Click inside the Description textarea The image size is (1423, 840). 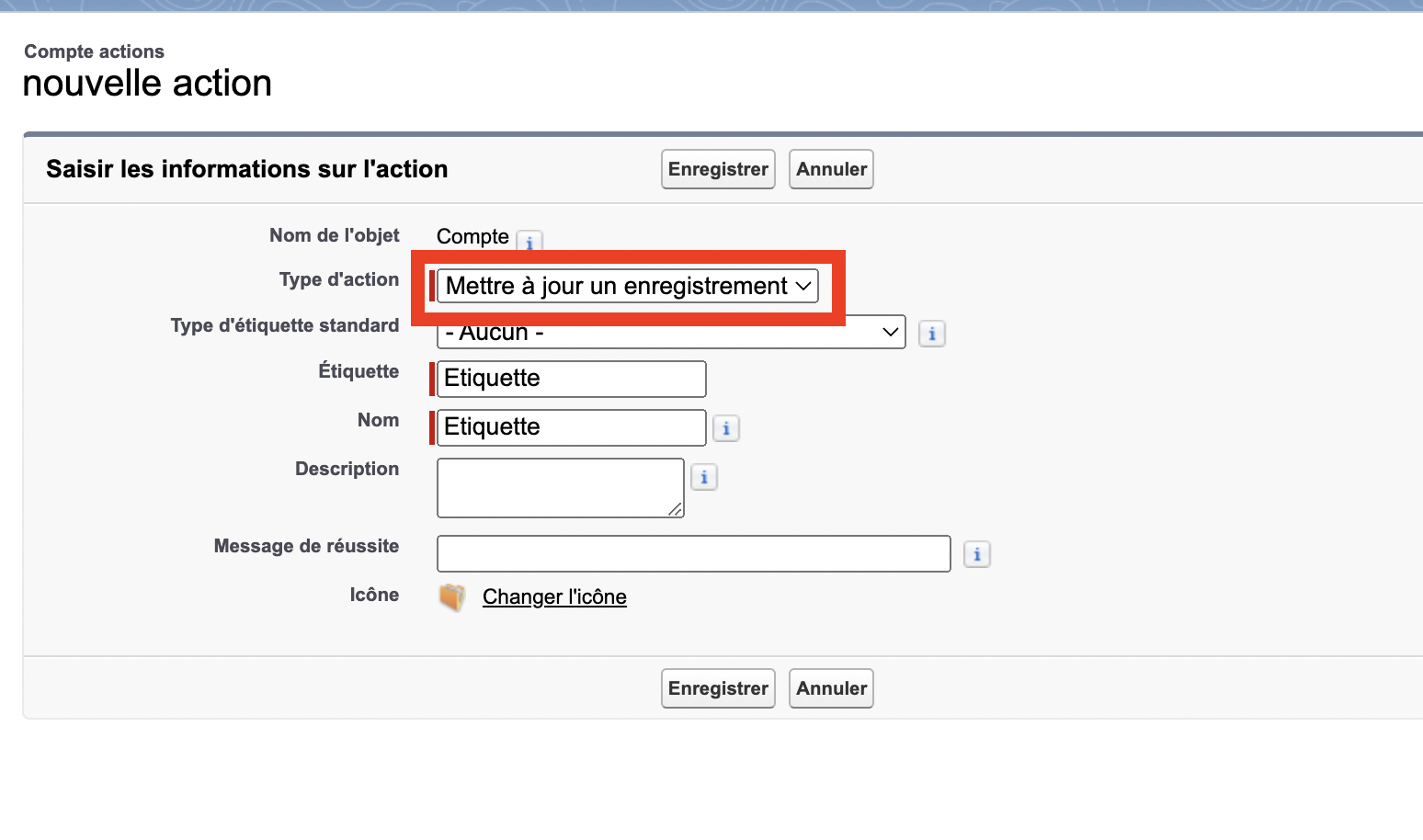561,488
